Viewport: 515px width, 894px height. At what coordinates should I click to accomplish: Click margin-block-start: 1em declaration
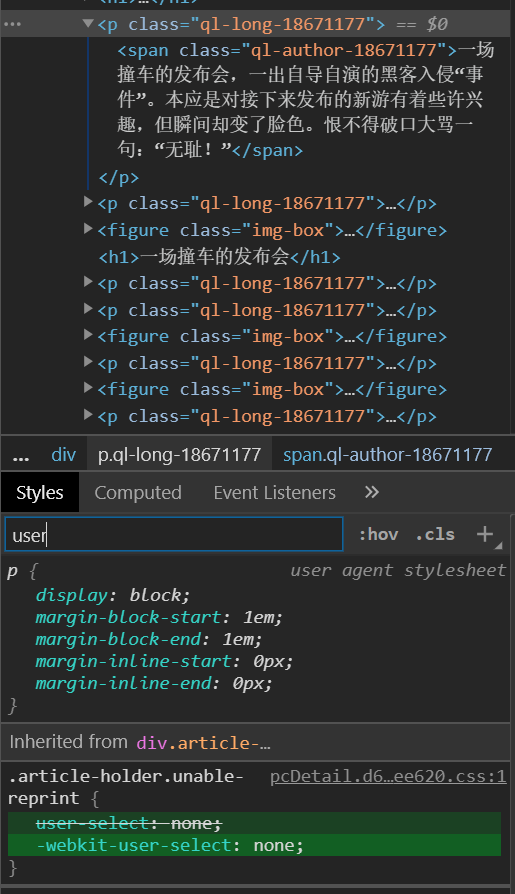click(x=159, y=617)
